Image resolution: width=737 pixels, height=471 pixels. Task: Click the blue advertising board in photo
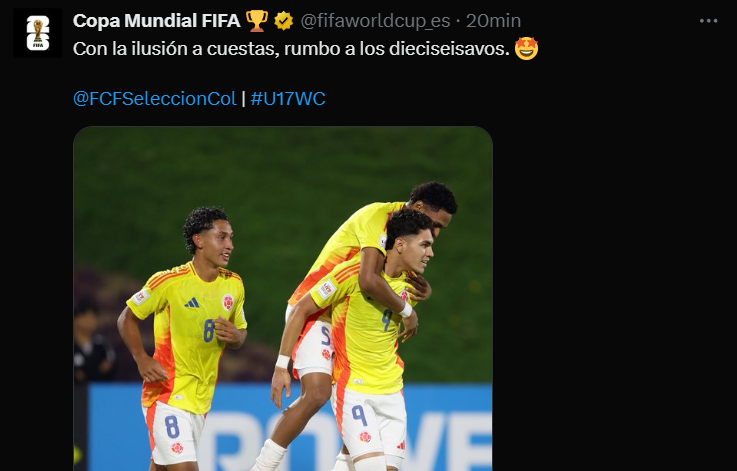pos(289,427)
